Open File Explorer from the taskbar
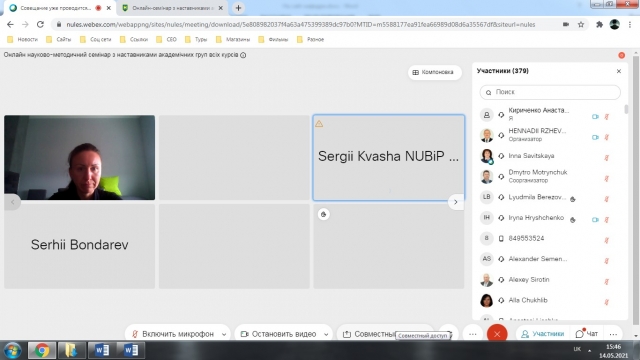The height and width of the screenshot is (360, 640). click(x=71, y=350)
